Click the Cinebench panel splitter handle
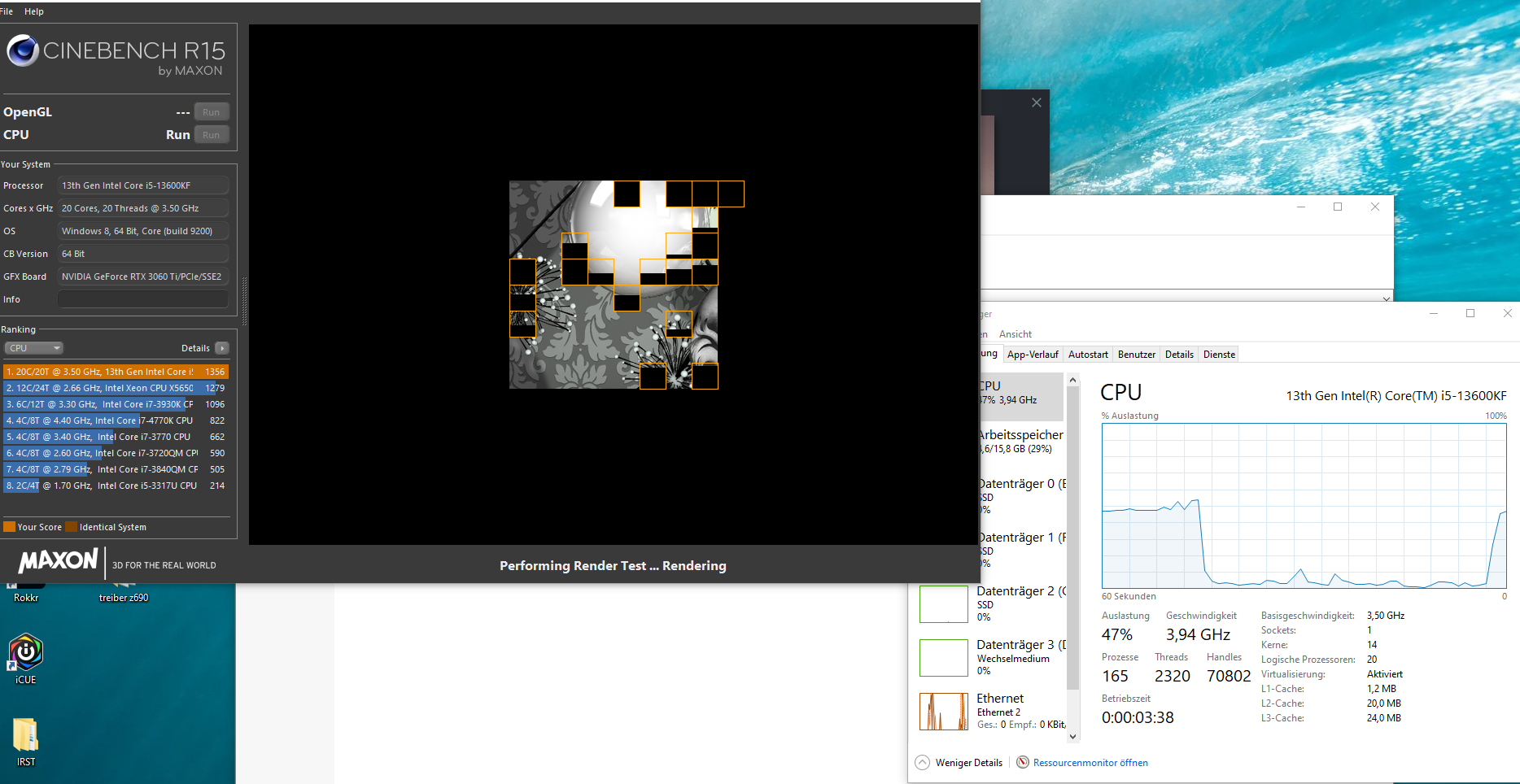The width and height of the screenshot is (1520, 784). [244, 301]
